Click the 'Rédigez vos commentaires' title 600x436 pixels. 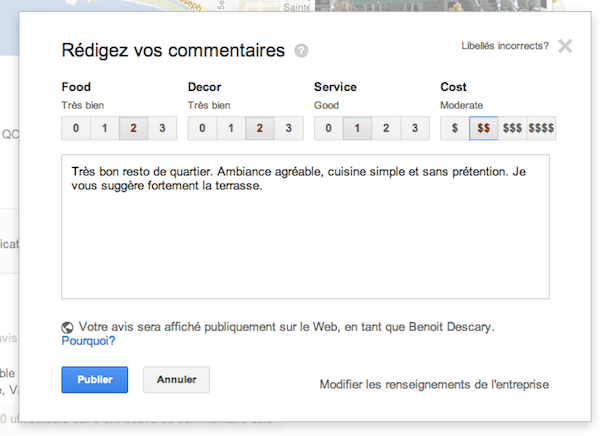pos(173,51)
